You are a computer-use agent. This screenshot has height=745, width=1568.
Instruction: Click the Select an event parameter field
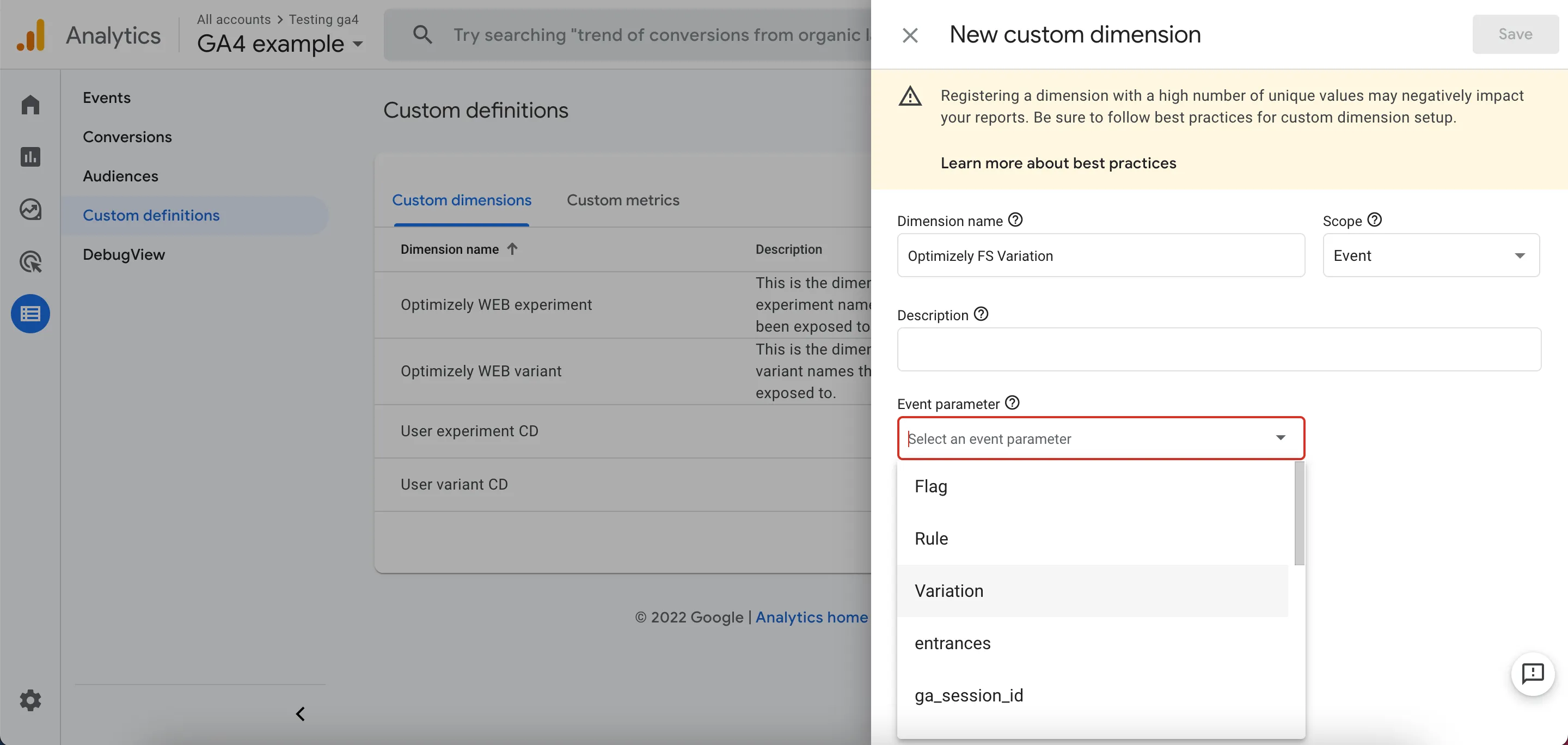1100,438
